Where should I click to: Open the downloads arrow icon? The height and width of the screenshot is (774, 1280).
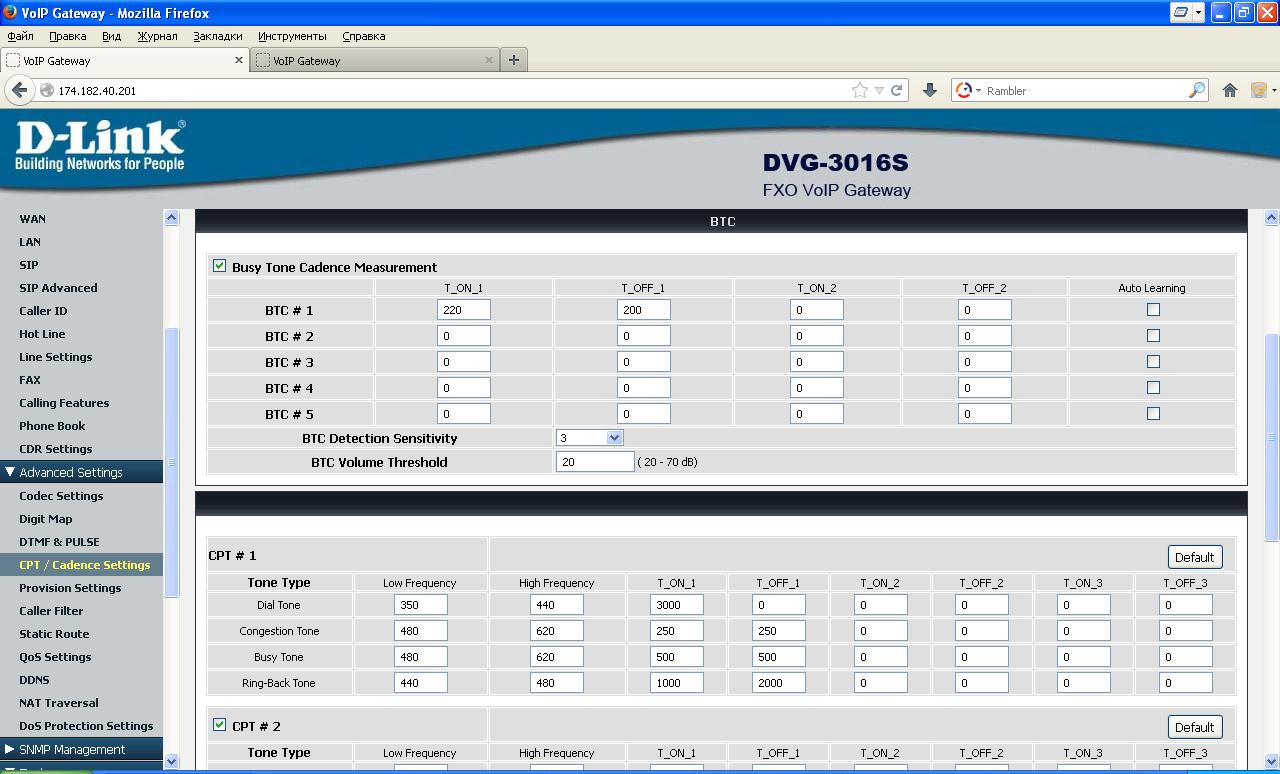coord(929,90)
